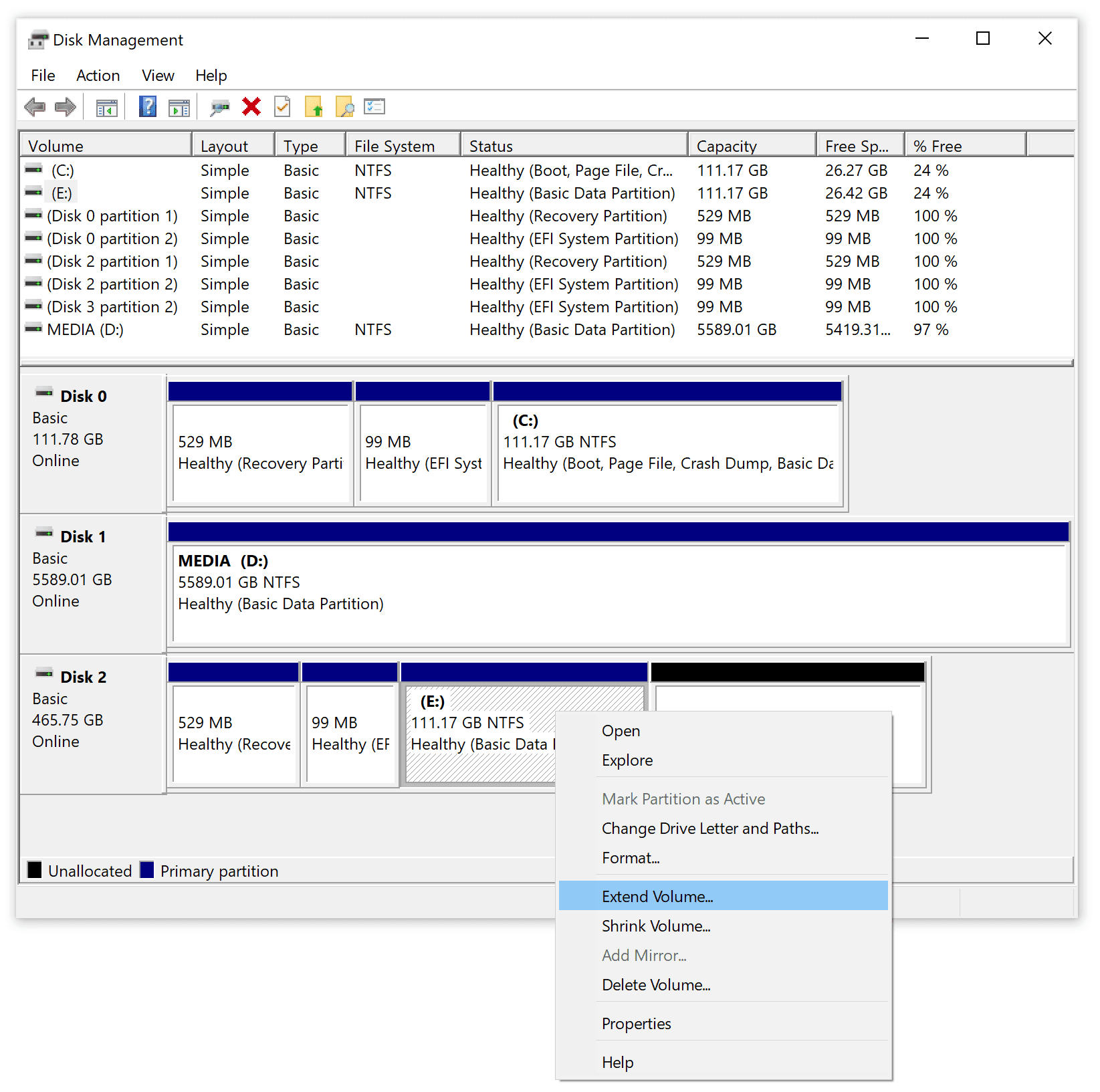Screen dimensions: 1100x1092
Task: Click the Unallocated black legend swatch
Action: pyautogui.click(x=35, y=869)
